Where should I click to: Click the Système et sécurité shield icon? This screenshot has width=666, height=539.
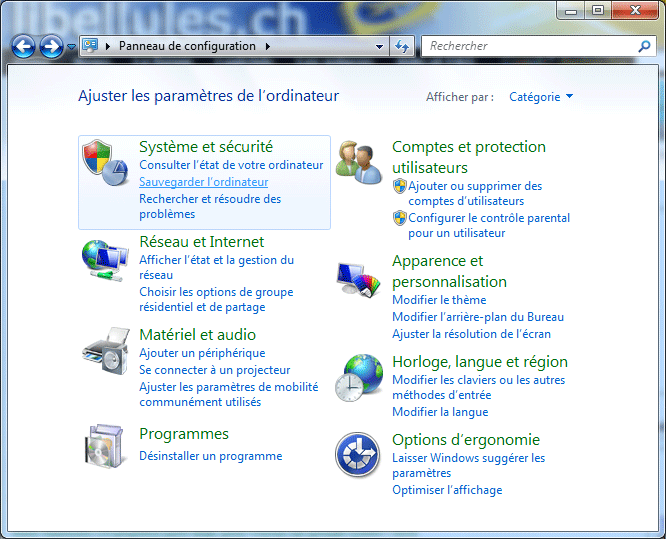pyautogui.click(x=104, y=162)
